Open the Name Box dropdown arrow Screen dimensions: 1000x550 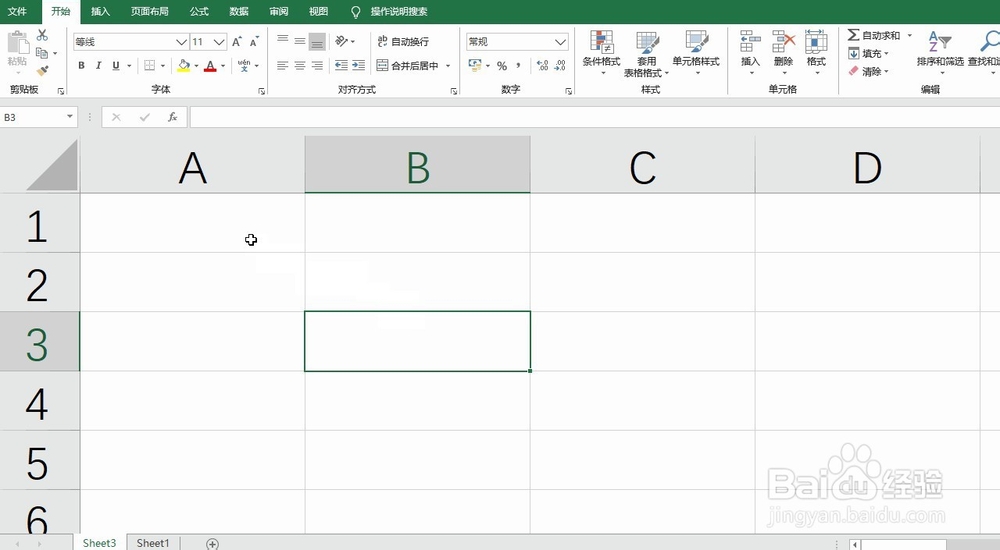[70, 117]
